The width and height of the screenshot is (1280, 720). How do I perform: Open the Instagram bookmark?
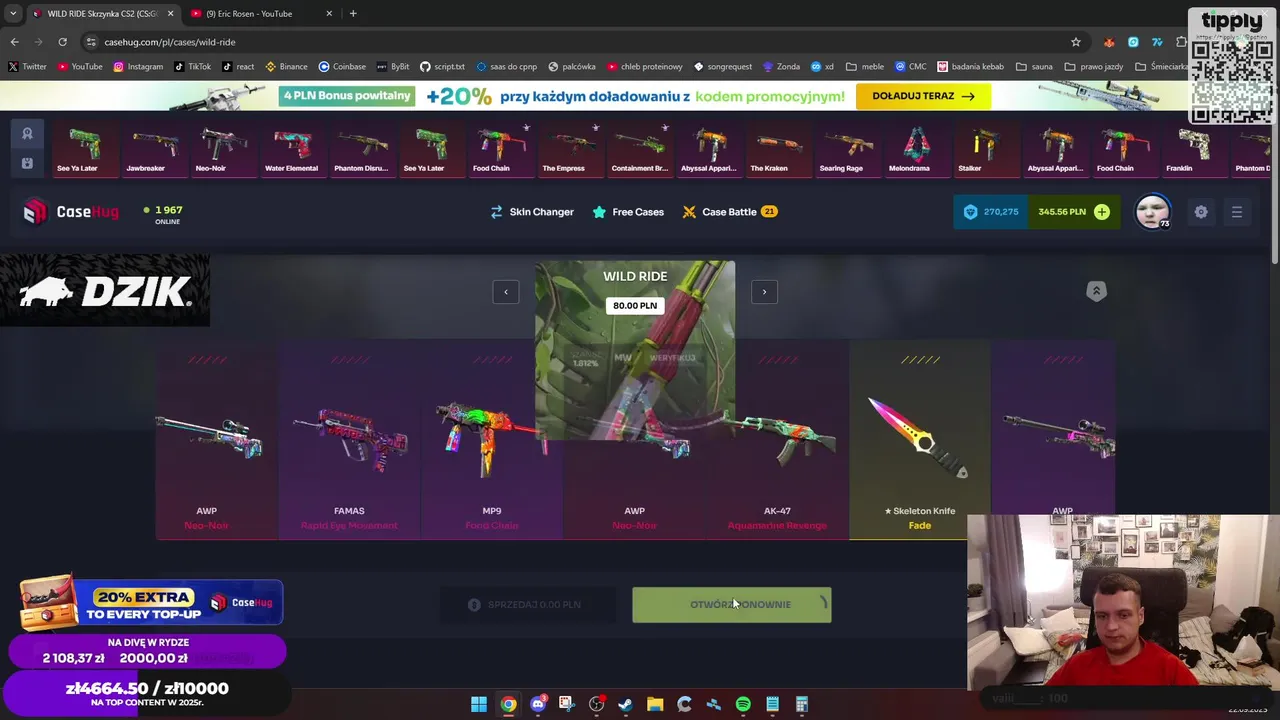[x=138, y=67]
